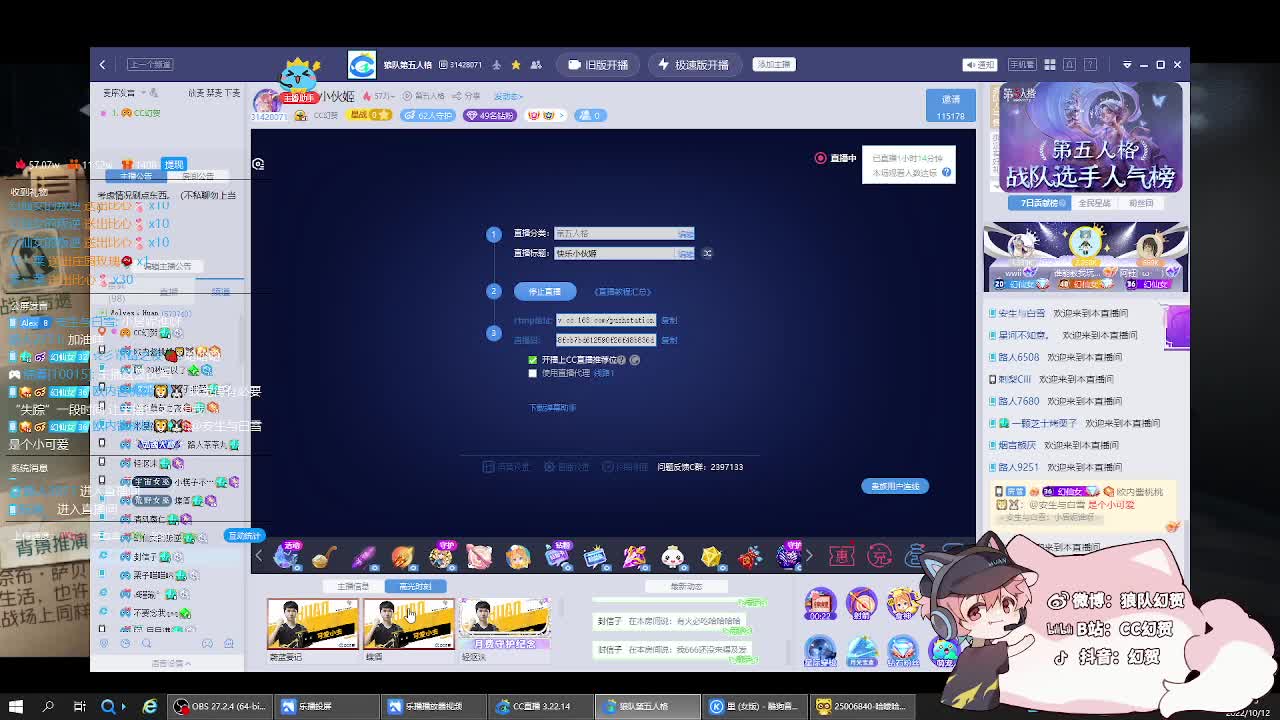
Task: Open 旧版开播 legacy streaming mode
Action: 598,65
